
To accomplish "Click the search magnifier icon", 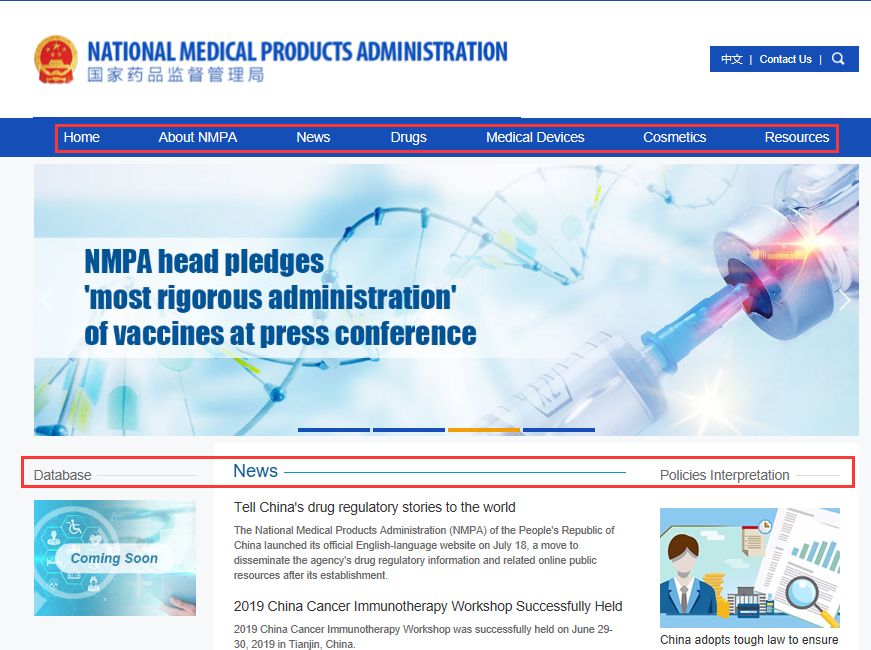I will (x=838, y=59).
